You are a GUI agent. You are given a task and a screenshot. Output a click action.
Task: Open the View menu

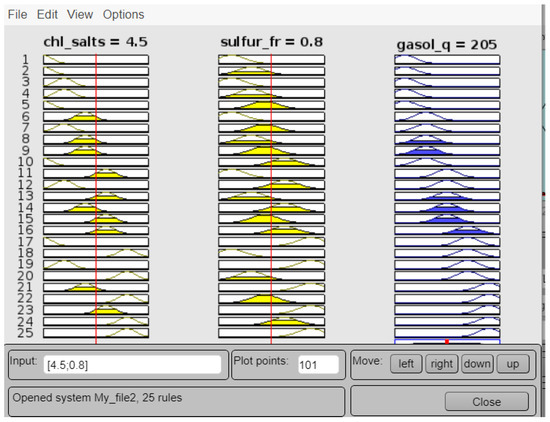(x=80, y=15)
